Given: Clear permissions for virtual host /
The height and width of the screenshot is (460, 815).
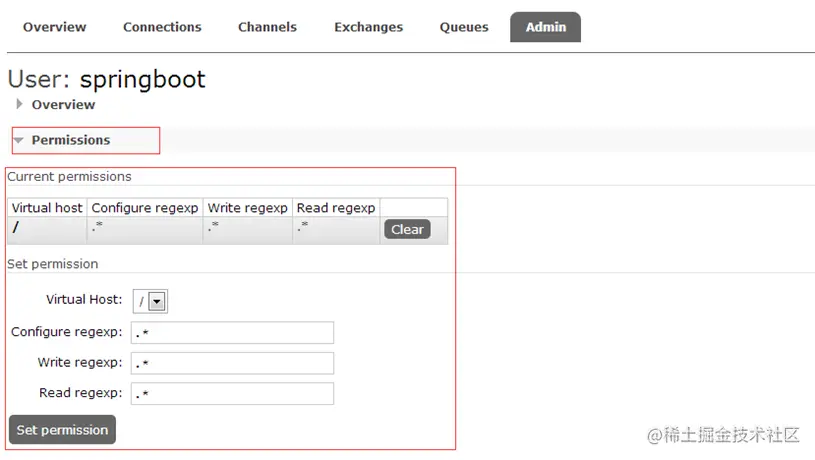Looking at the screenshot, I should pyautogui.click(x=407, y=229).
